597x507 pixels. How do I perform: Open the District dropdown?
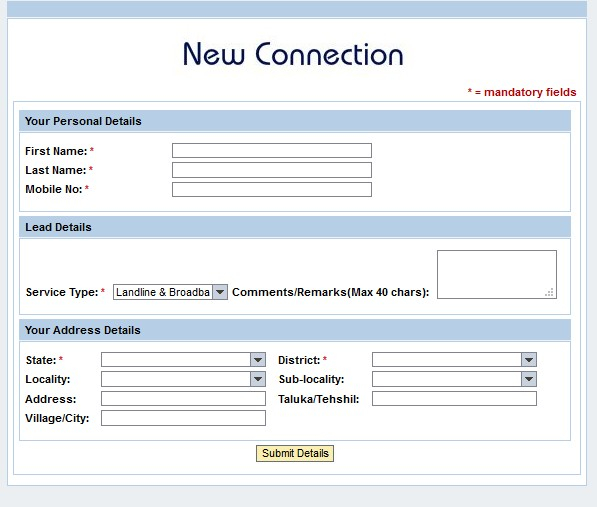(x=454, y=359)
